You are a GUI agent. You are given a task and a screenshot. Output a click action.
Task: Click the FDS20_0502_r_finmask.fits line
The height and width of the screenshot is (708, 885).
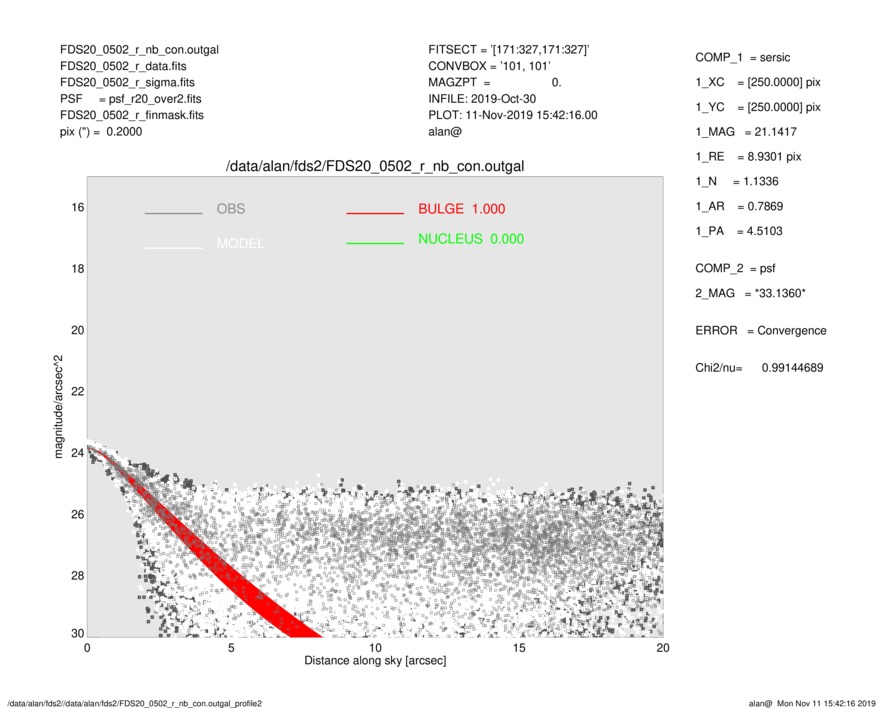pos(132,115)
